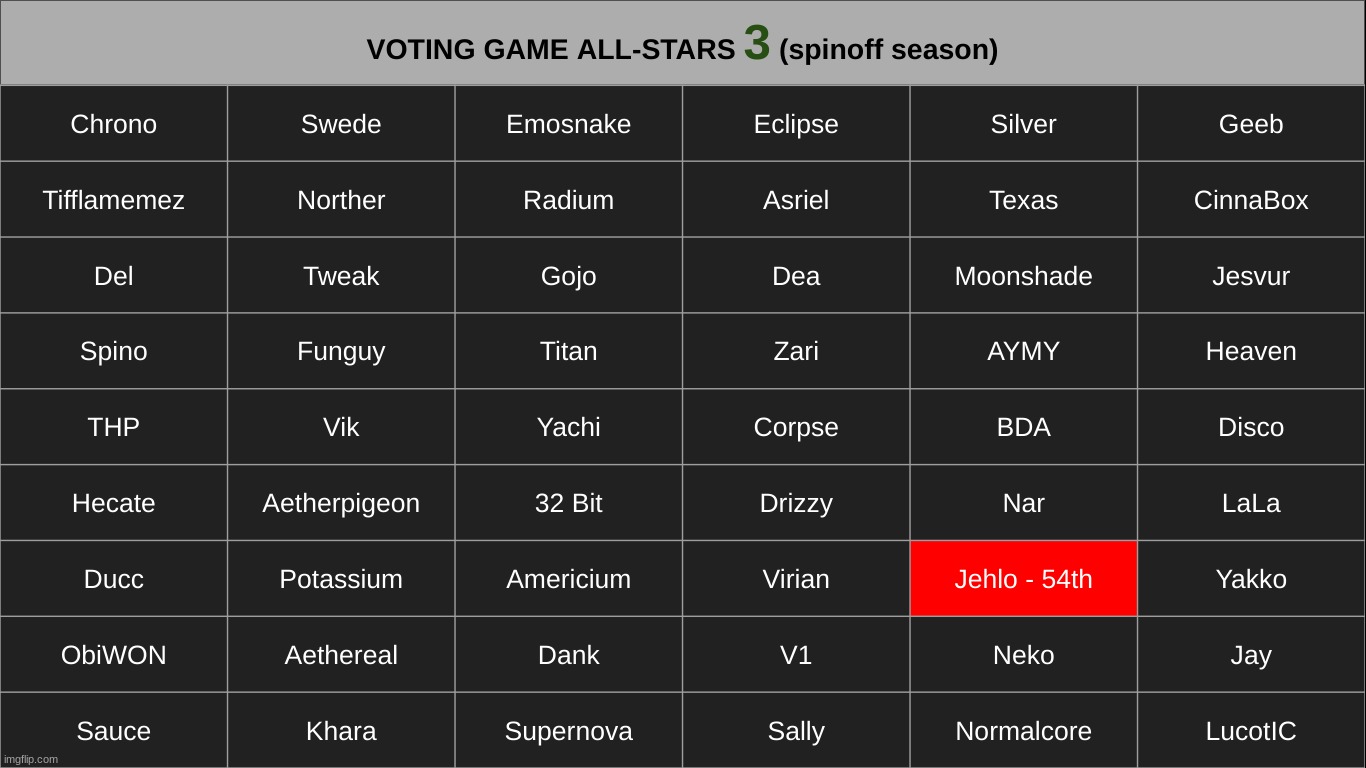Click the Tifflamemez cell

point(114,200)
